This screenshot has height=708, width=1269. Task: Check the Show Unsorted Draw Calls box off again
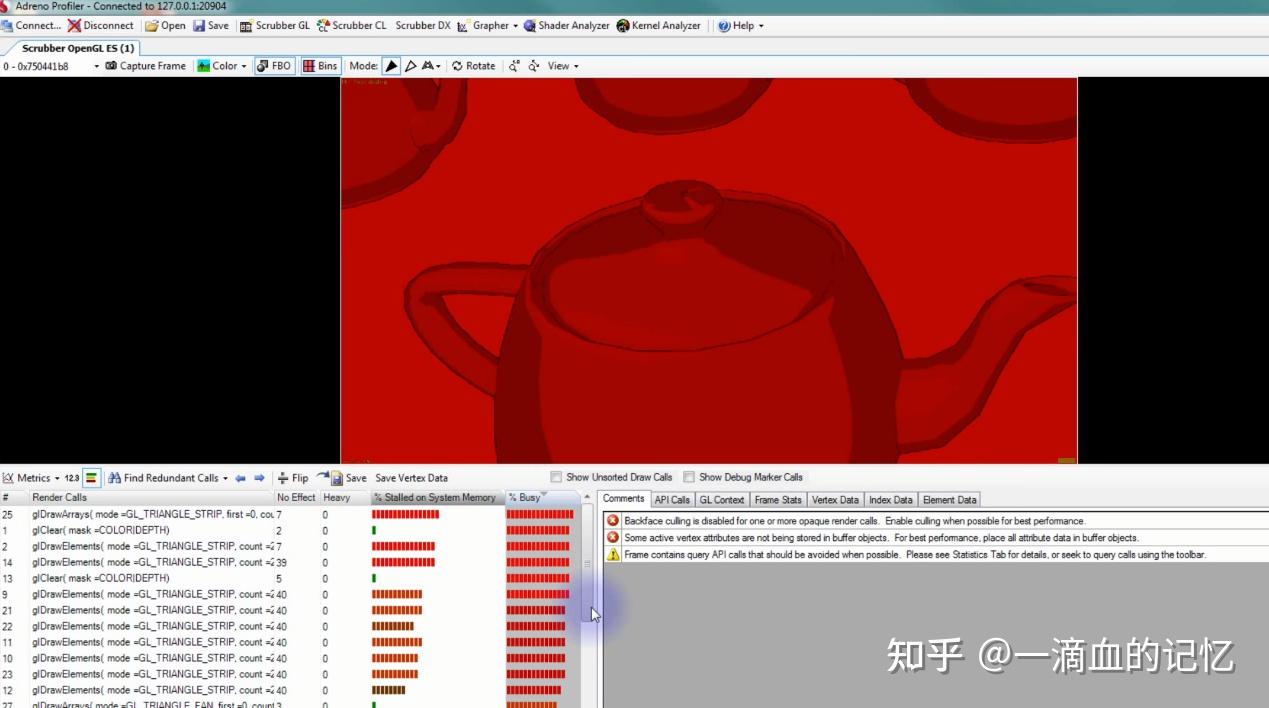(556, 477)
